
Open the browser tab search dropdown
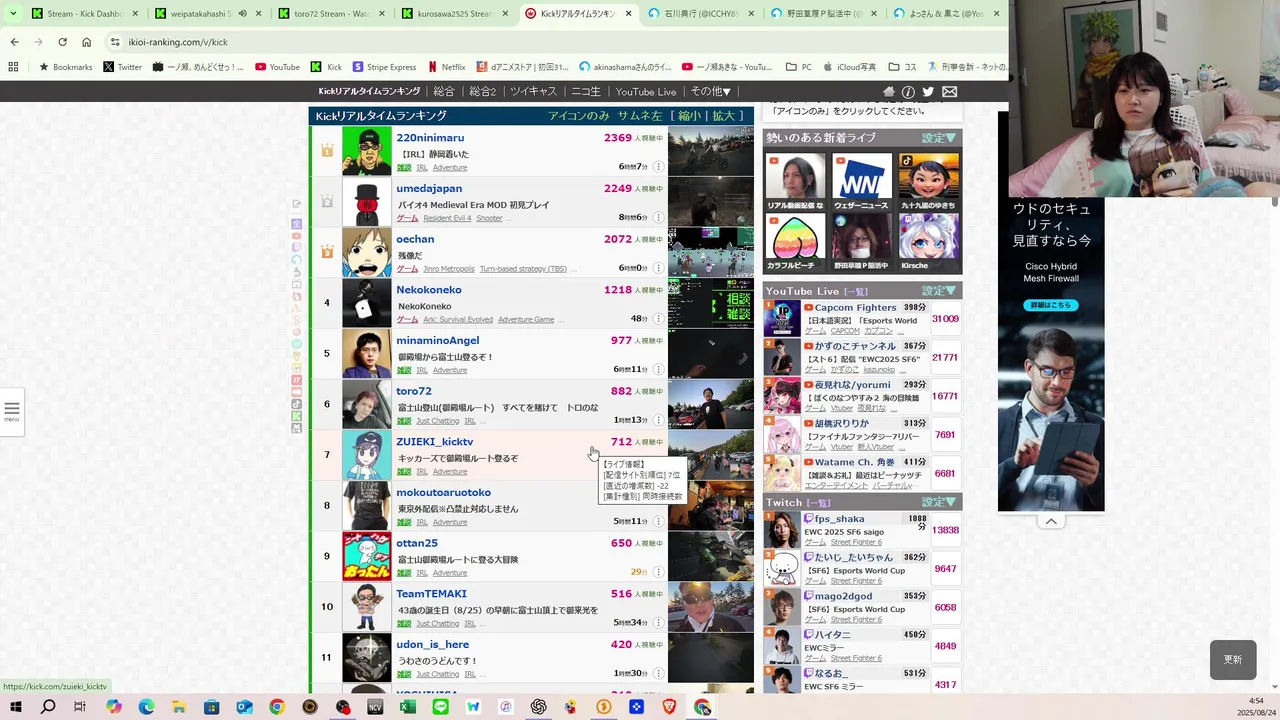click(x=13, y=14)
